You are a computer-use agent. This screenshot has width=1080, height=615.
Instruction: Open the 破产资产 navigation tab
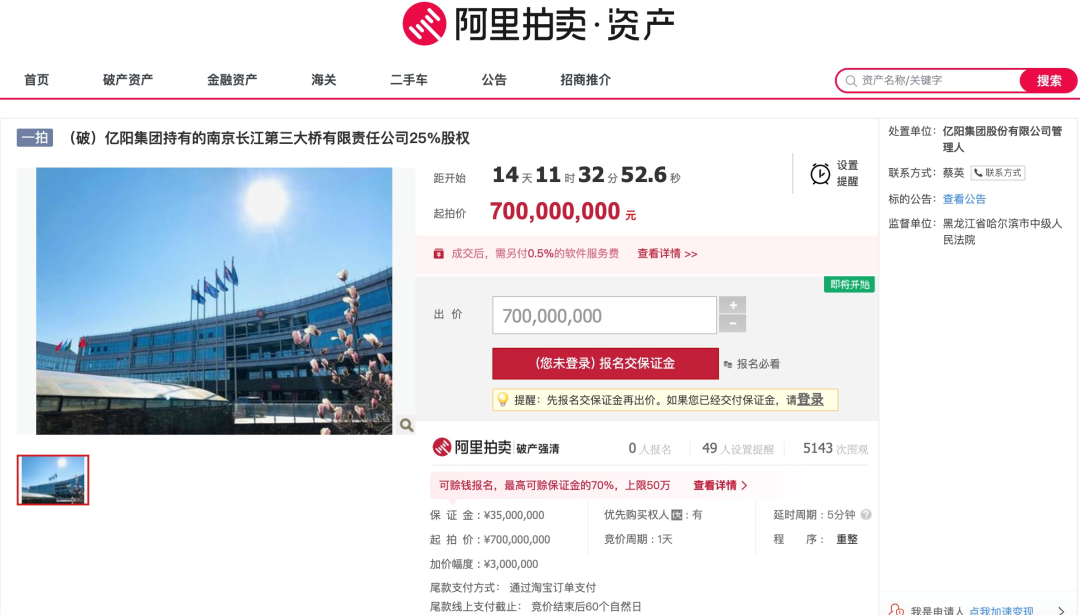click(128, 80)
